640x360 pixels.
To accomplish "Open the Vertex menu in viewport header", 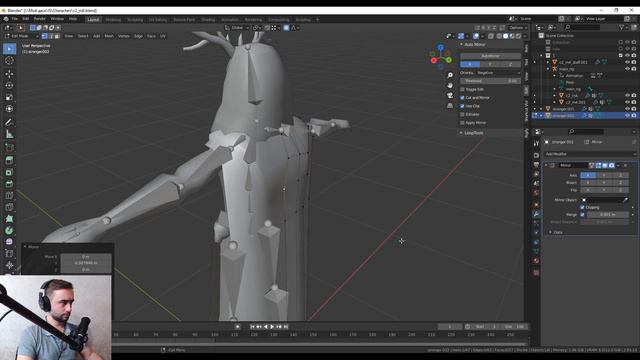I will (124, 36).
